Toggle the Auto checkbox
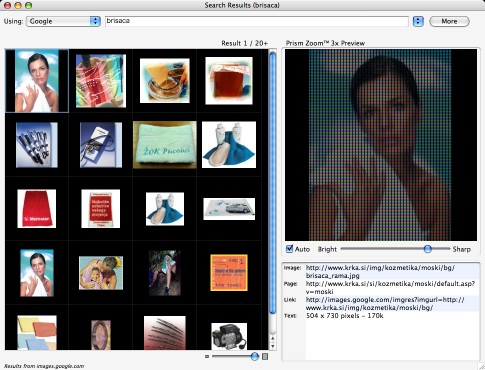This screenshot has height=370, width=485. click(289, 249)
